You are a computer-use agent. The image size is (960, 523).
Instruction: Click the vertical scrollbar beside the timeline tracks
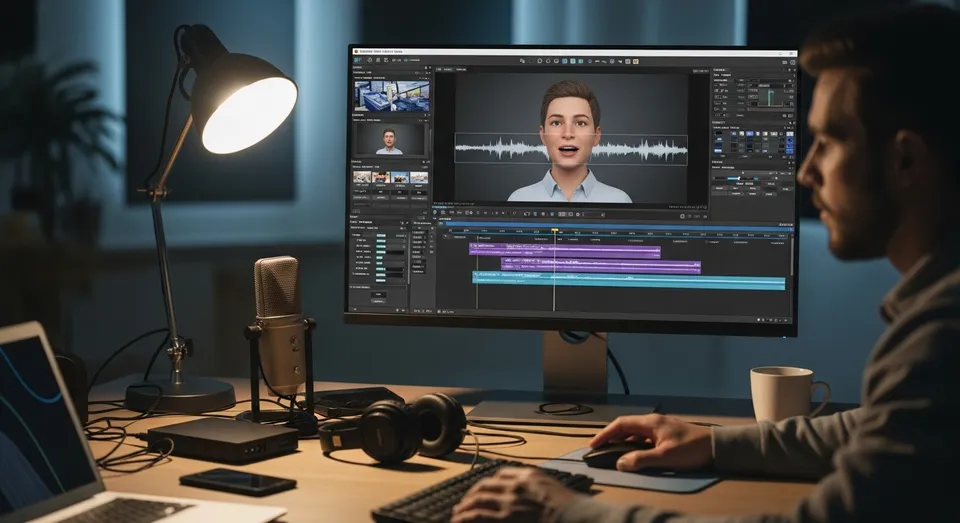tap(792, 257)
